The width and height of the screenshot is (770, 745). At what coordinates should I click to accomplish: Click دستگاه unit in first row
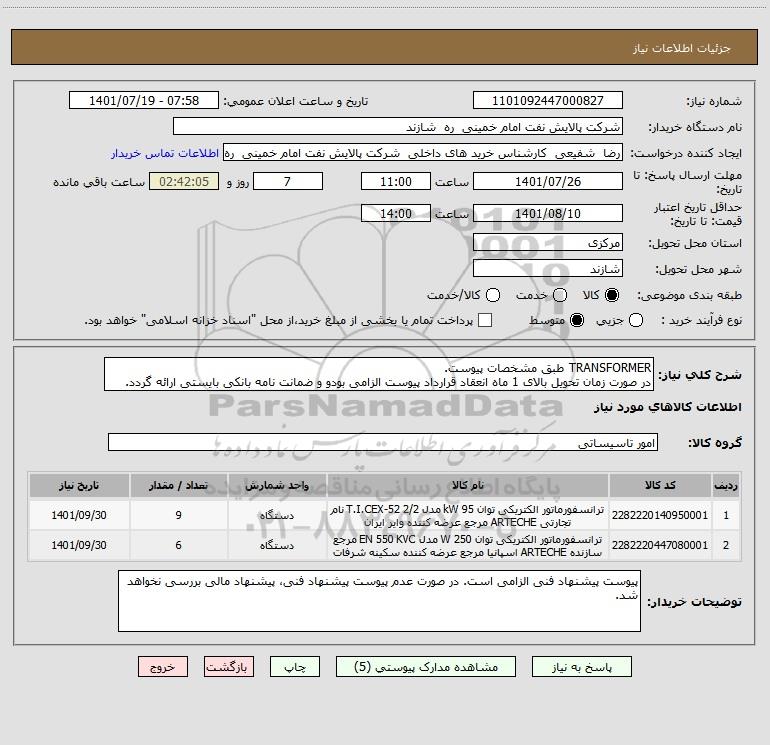coord(277,515)
